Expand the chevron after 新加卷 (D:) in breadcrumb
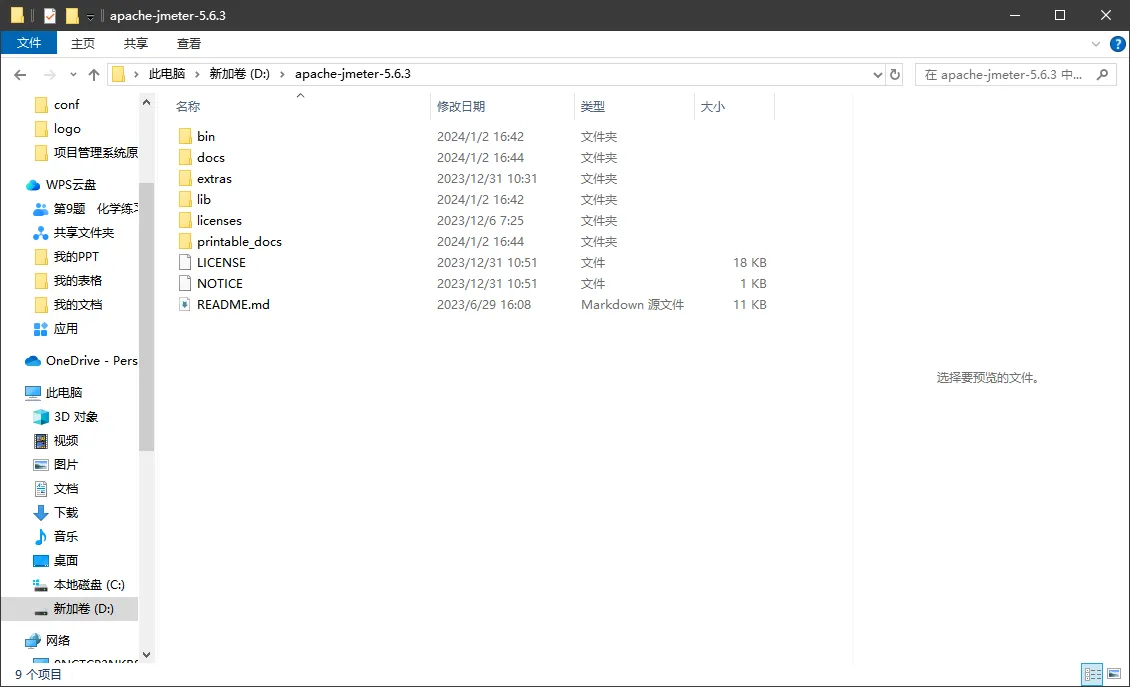Screen dimensions: 1130x687 click(x=282, y=74)
